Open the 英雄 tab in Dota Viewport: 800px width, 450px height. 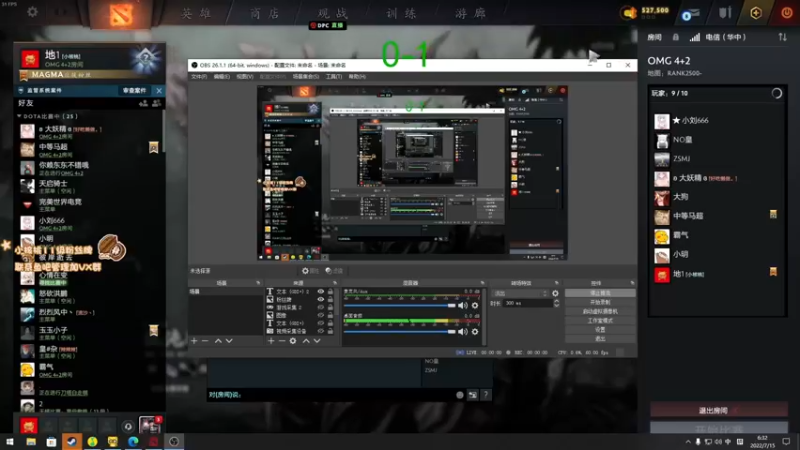[x=196, y=13]
